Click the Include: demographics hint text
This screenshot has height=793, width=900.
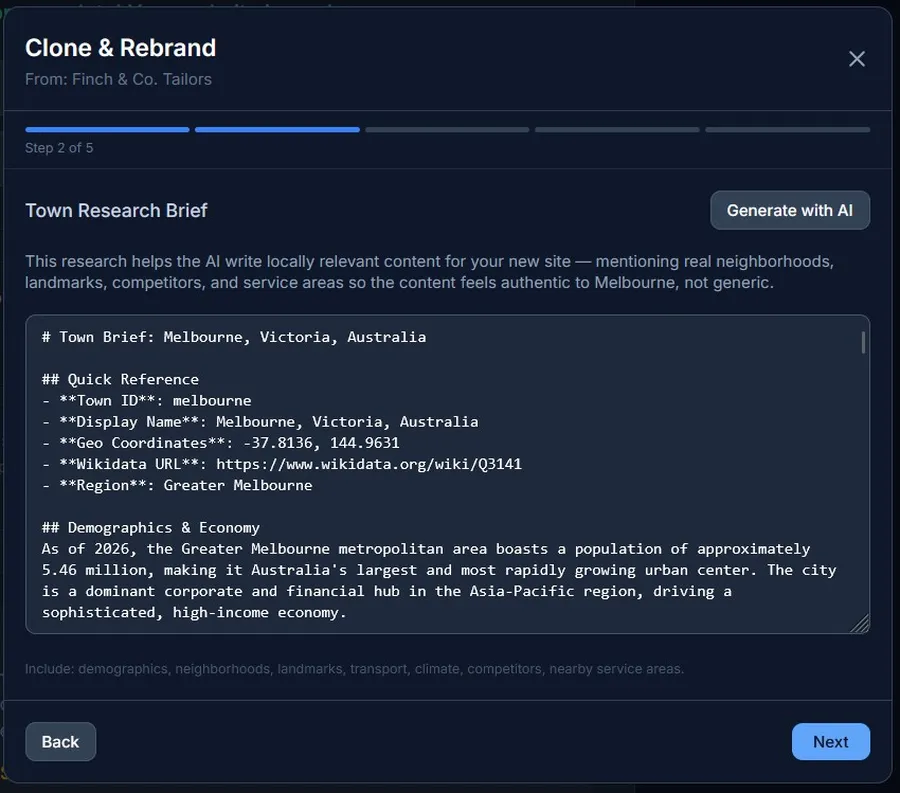point(354,668)
